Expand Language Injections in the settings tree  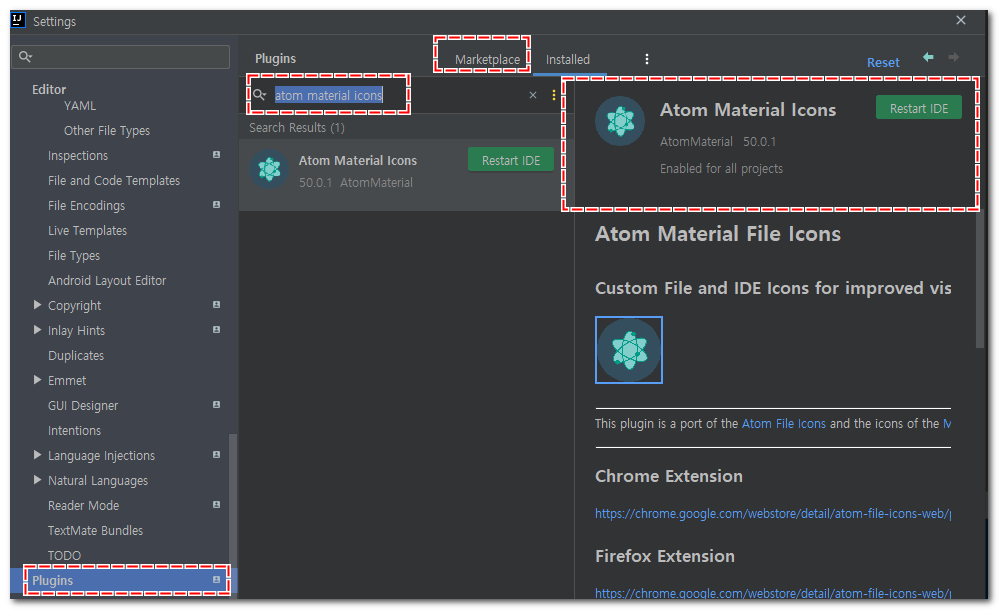38,455
